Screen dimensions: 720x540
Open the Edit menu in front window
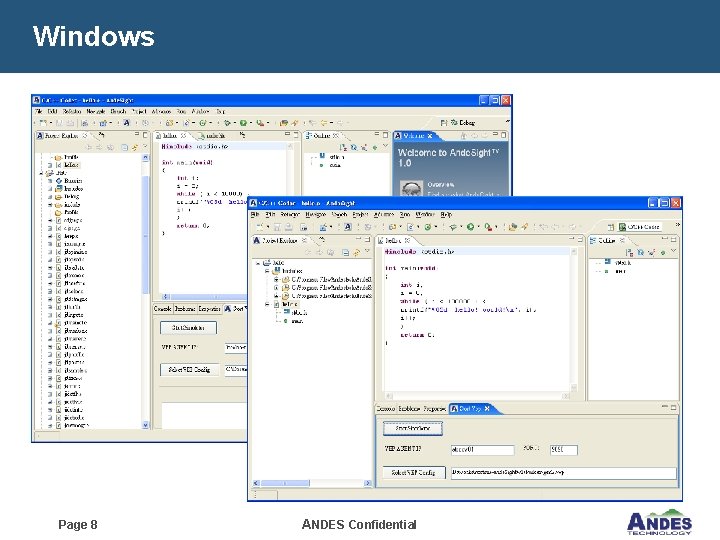pyautogui.click(x=270, y=214)
